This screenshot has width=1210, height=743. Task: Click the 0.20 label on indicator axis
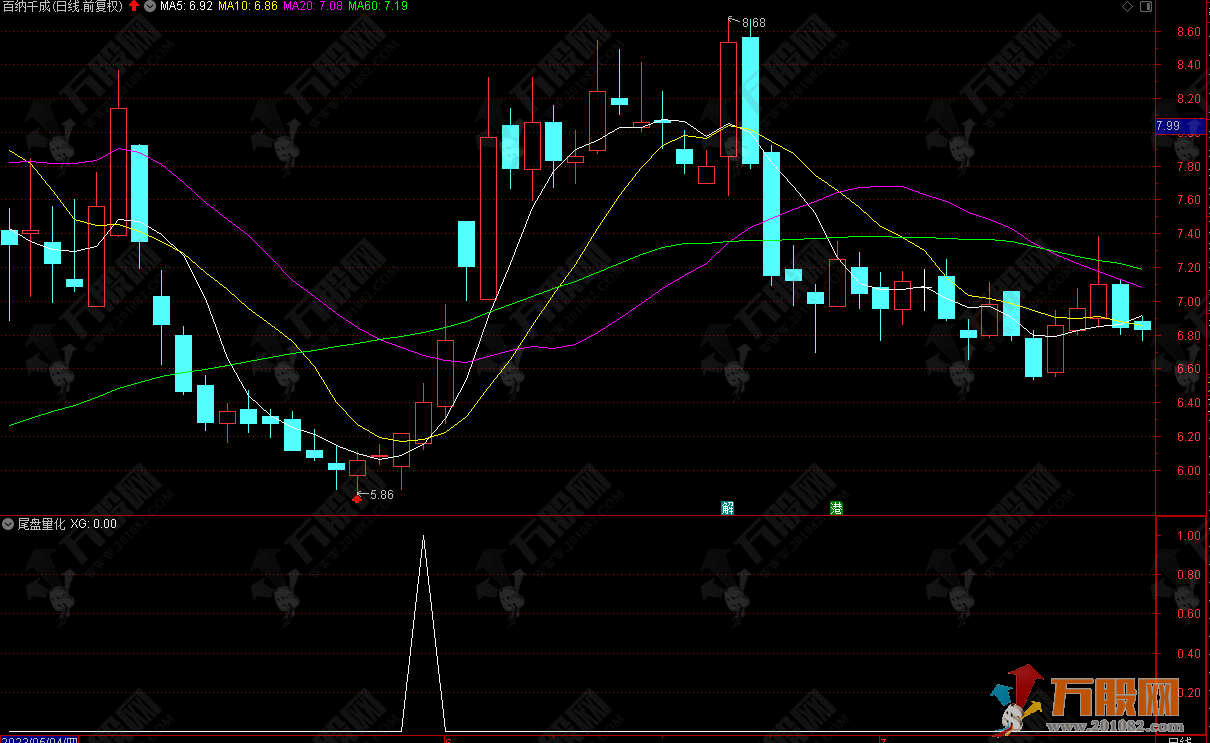point(1189,693)
